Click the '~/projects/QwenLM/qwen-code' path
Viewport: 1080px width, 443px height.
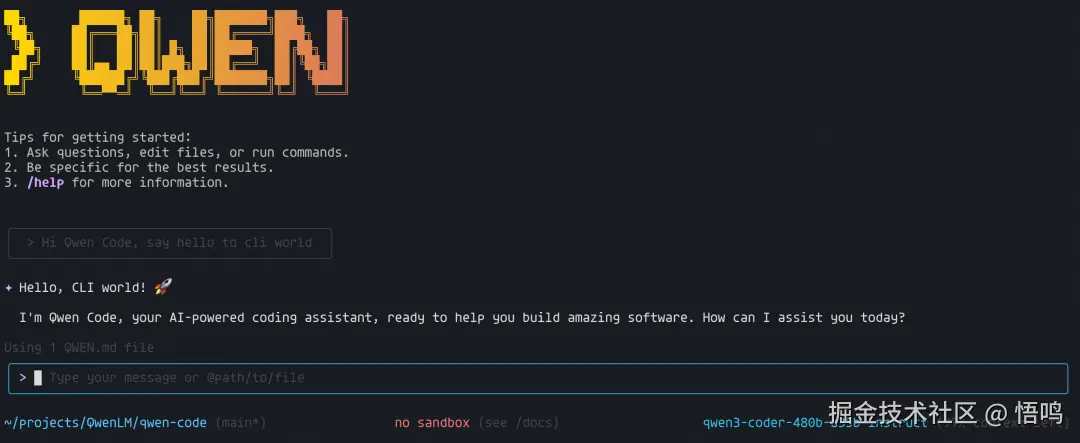[x=105, y=422]
